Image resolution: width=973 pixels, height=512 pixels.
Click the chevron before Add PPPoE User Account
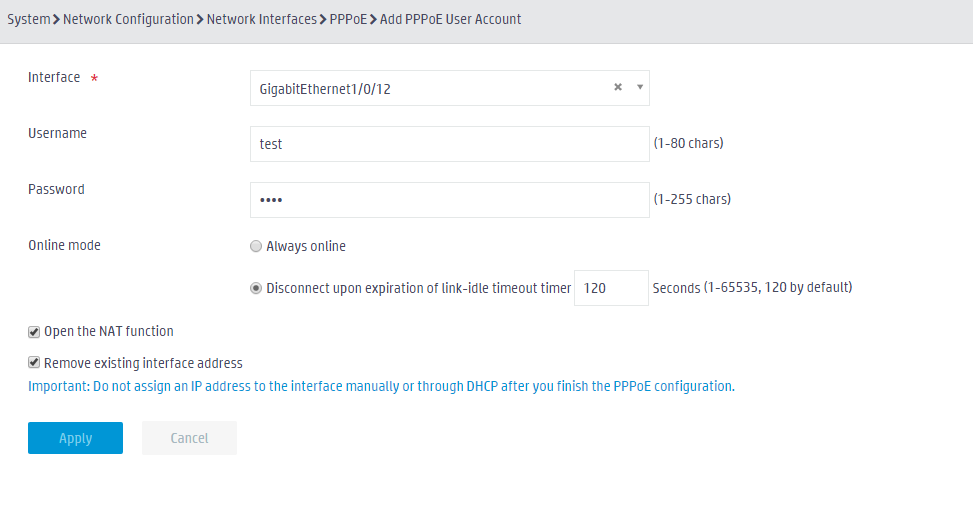coord(374,20)
